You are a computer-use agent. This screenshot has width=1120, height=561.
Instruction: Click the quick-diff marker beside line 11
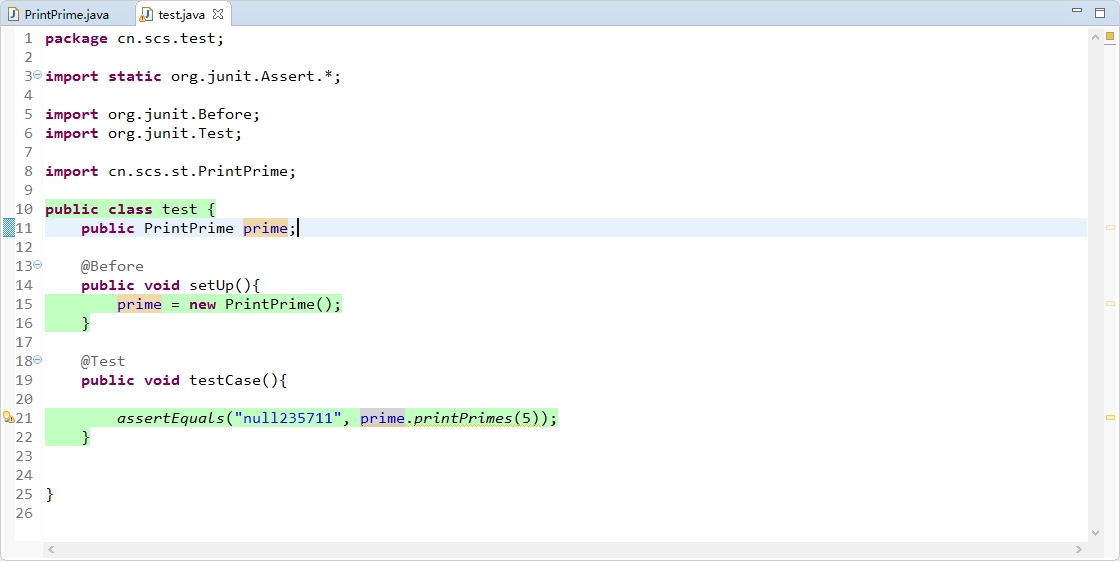pos(9,228)
